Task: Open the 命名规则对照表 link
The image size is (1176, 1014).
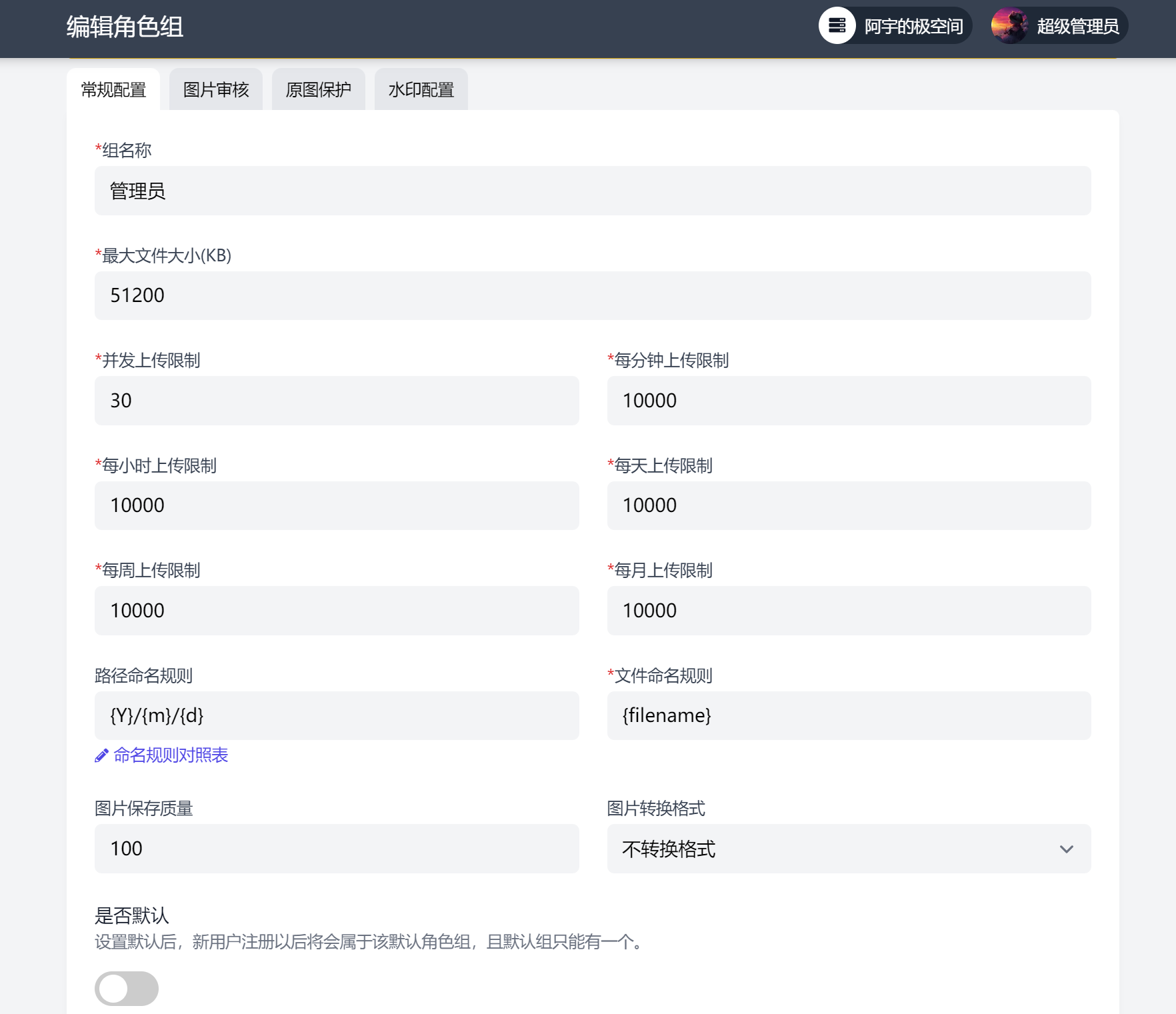Action: coord(171,755)
